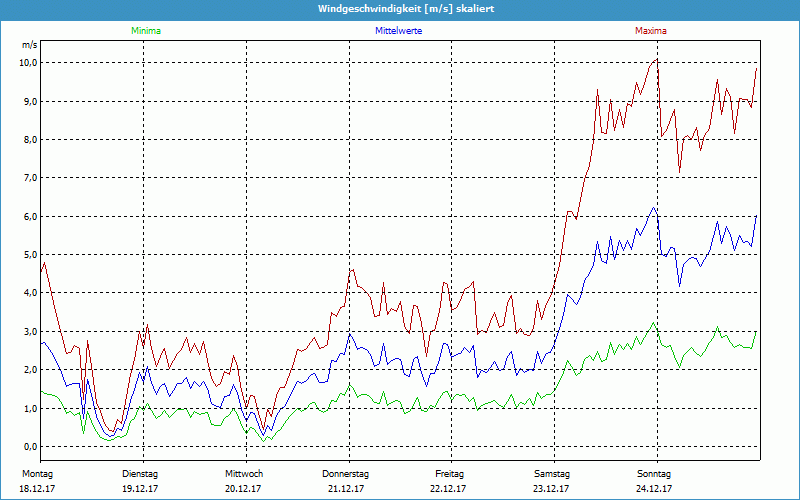Screen dimensions: 800x500
Task: Click the blue Mittelwerte peak at the Sonntag gridline
Action: point(653,208)
